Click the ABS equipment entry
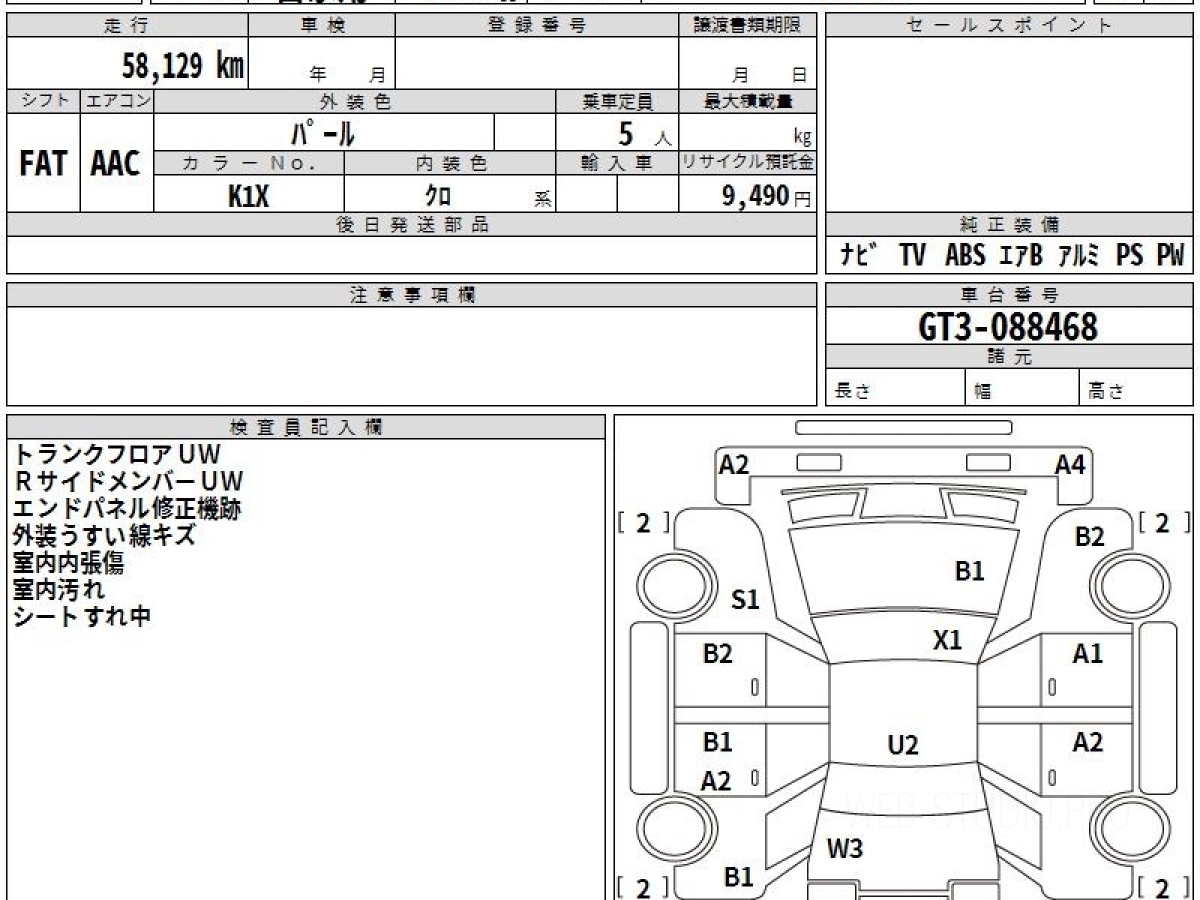The height and width of the screenshot is (900, 1200). pyautogui.click(x=965, y=256)
